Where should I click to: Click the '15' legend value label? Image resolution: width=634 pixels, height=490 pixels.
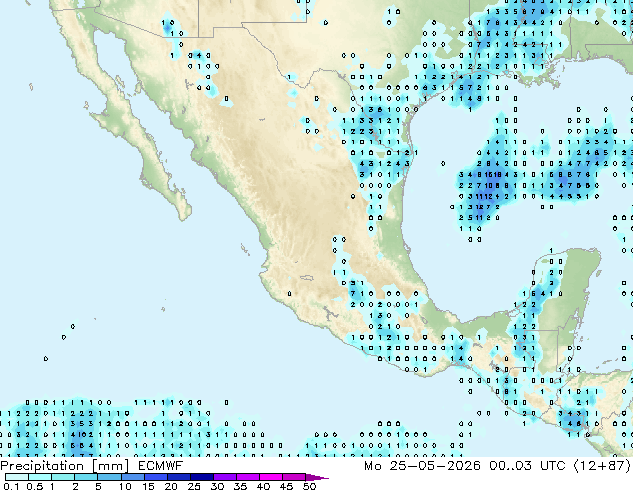148,486
